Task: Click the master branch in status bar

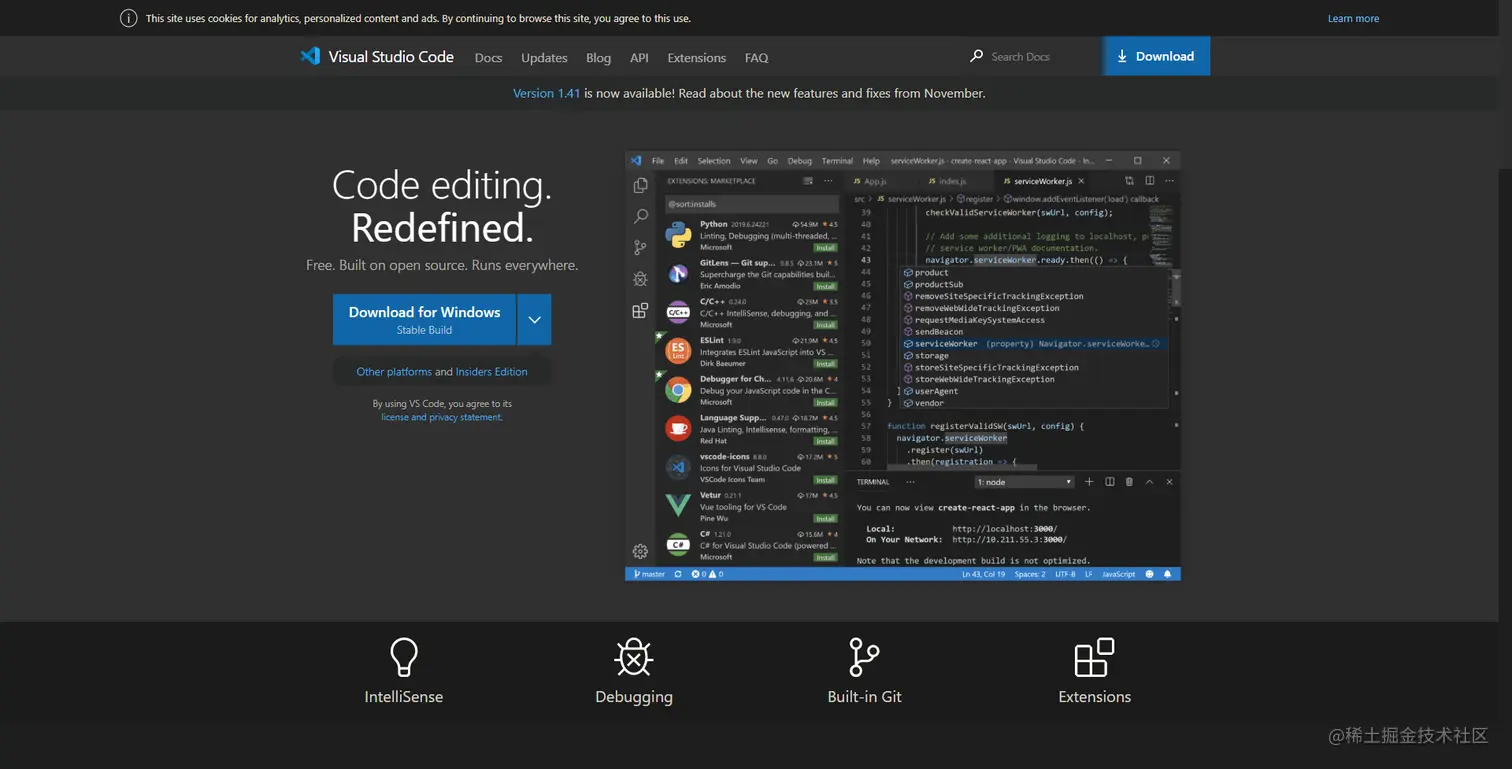Action: (x=648, y=574)
